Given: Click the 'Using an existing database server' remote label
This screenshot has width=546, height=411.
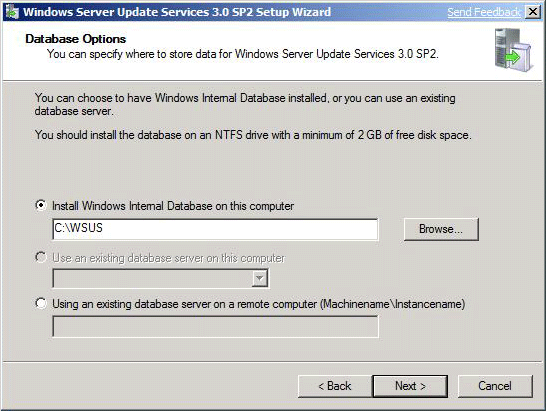Looking at the screenshot, I should pos(259,304).
